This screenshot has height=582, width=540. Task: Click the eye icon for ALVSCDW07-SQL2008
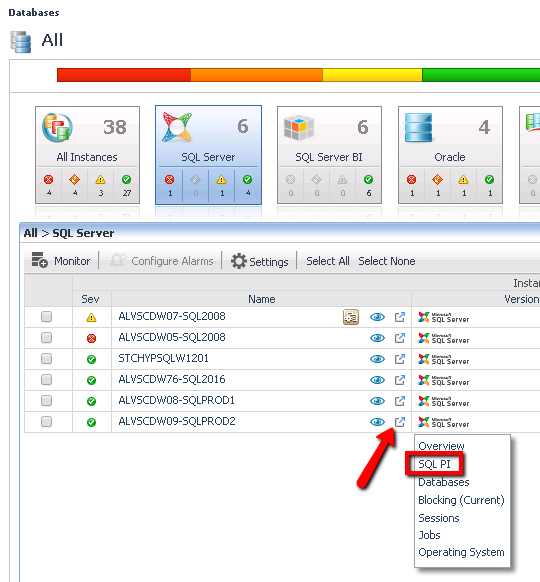point(377,317)
